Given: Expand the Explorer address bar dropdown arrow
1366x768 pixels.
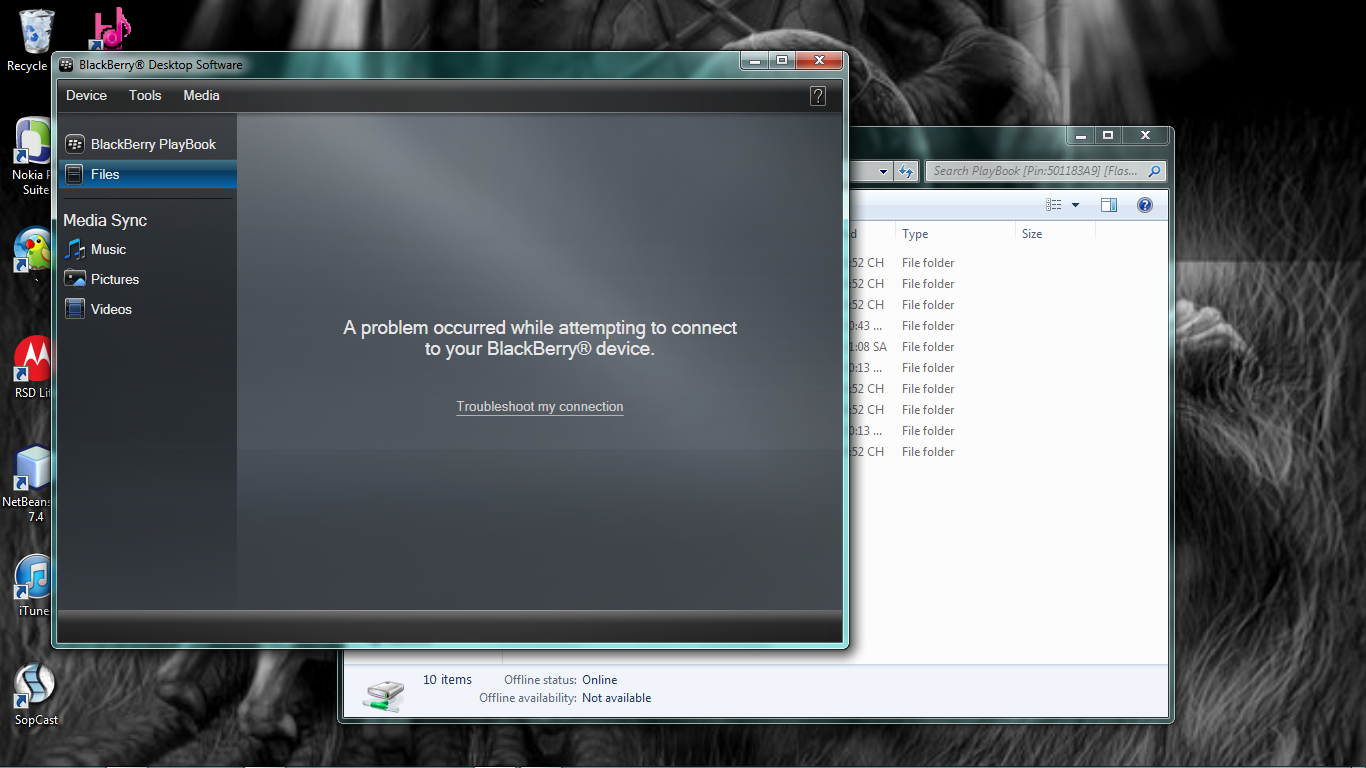Looking at the screenshot, I should [x=883, y=171].
